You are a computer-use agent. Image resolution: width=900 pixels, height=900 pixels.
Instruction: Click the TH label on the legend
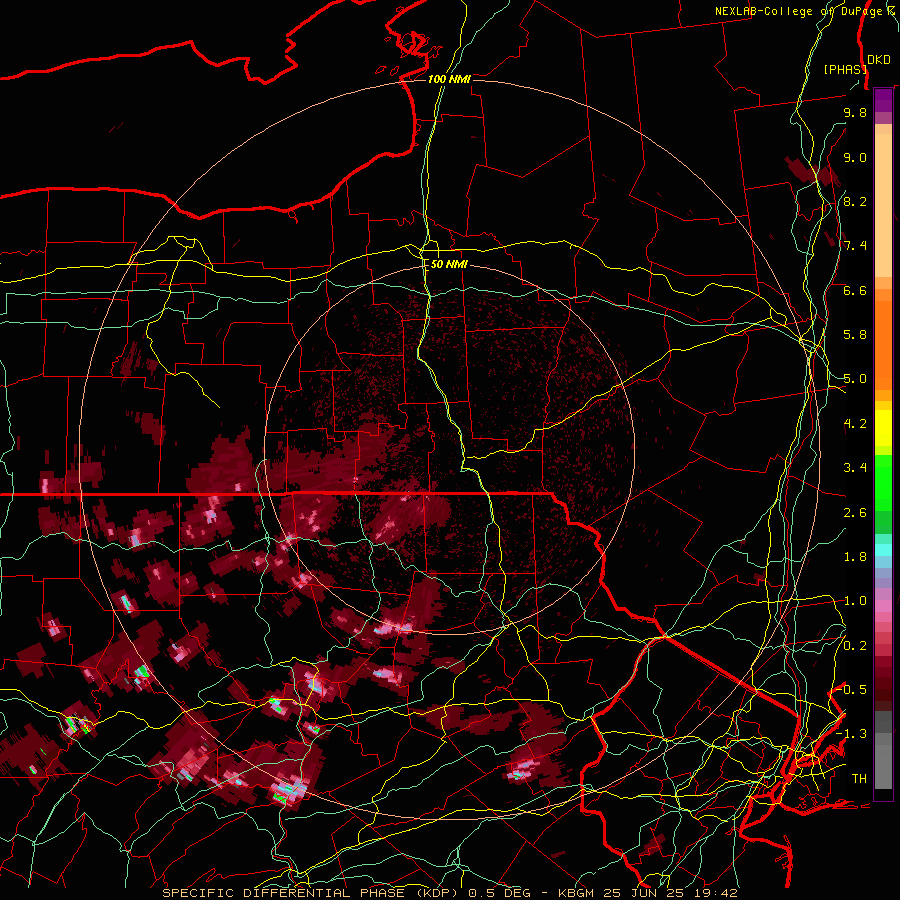[859, 779]
